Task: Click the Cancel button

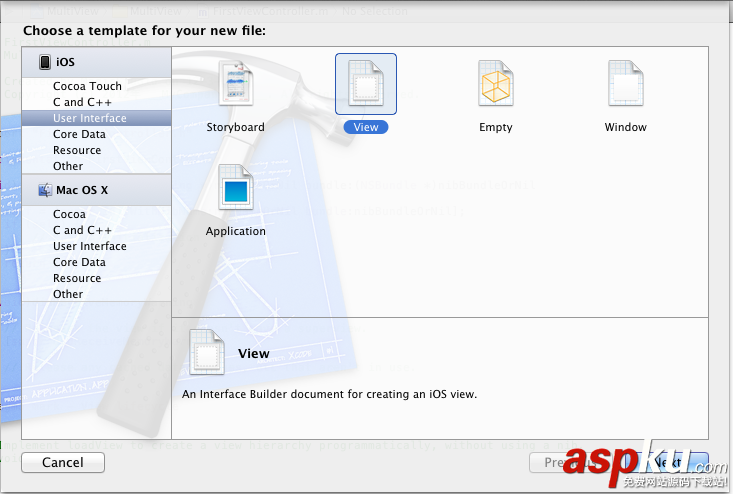Action: (63, 462)
